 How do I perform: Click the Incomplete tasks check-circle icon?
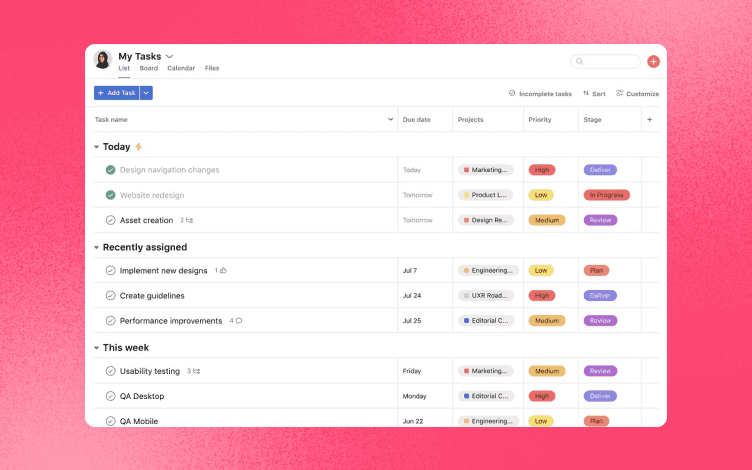pos(512,93)
